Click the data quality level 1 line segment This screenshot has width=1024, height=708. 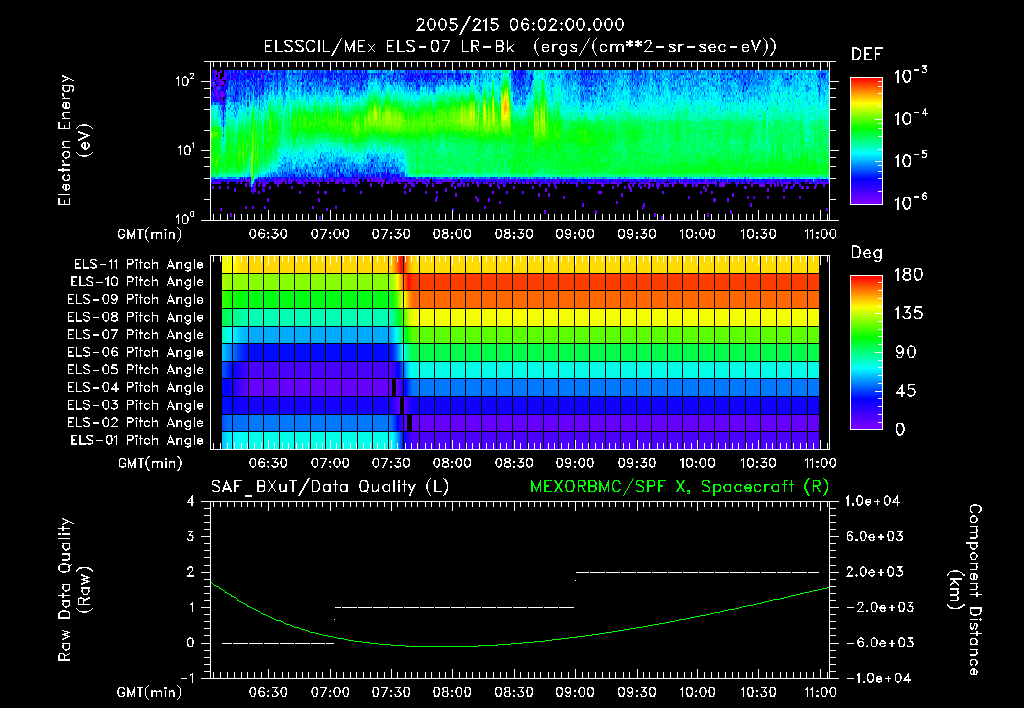[x=454, y=607]
